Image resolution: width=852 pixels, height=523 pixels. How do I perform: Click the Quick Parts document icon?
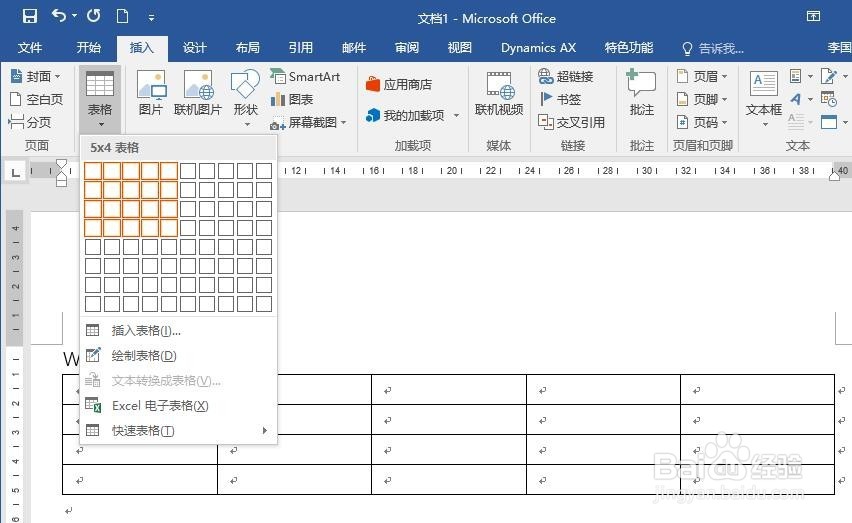click(x=797, y=76)
